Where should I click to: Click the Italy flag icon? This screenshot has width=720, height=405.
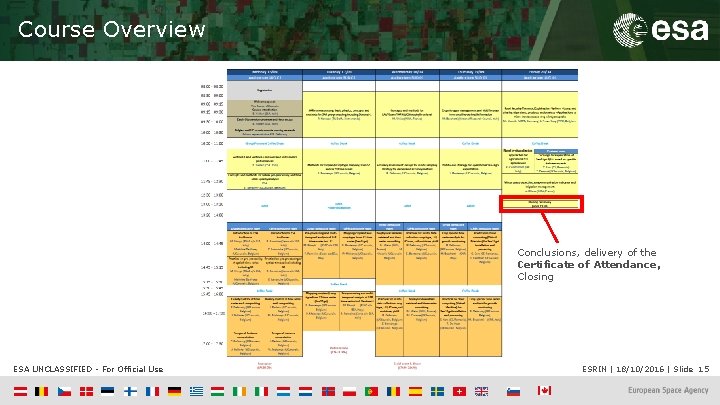coord(261,391)
